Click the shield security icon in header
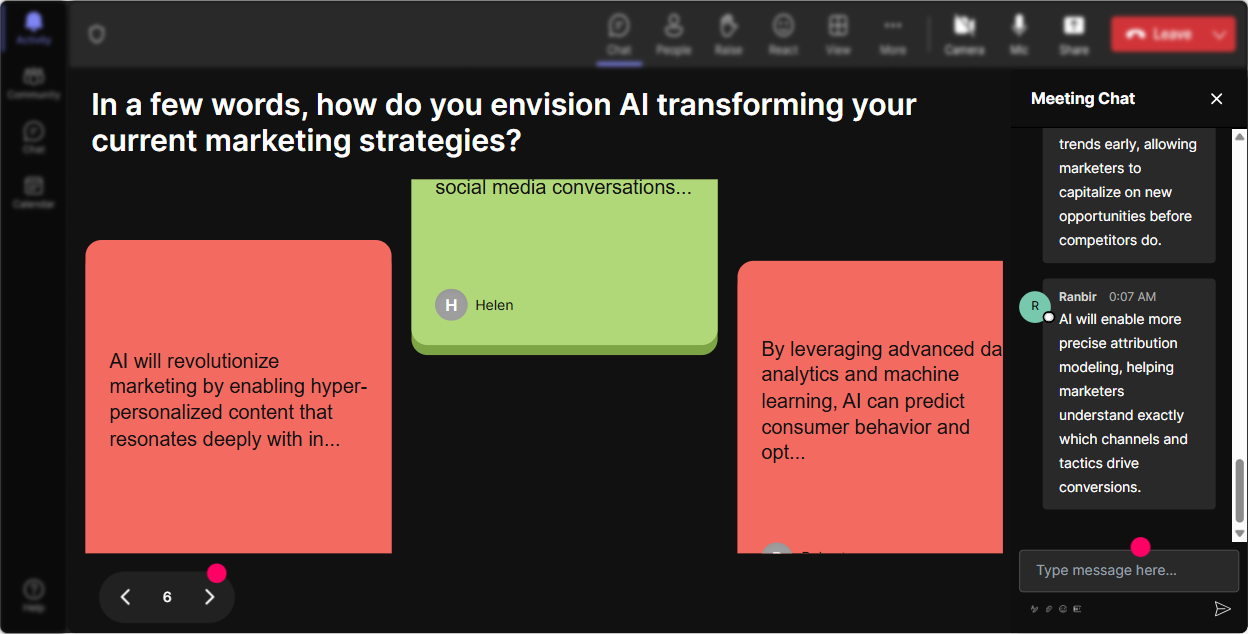This screenshot has width=1248, height=634. [96, 34]
